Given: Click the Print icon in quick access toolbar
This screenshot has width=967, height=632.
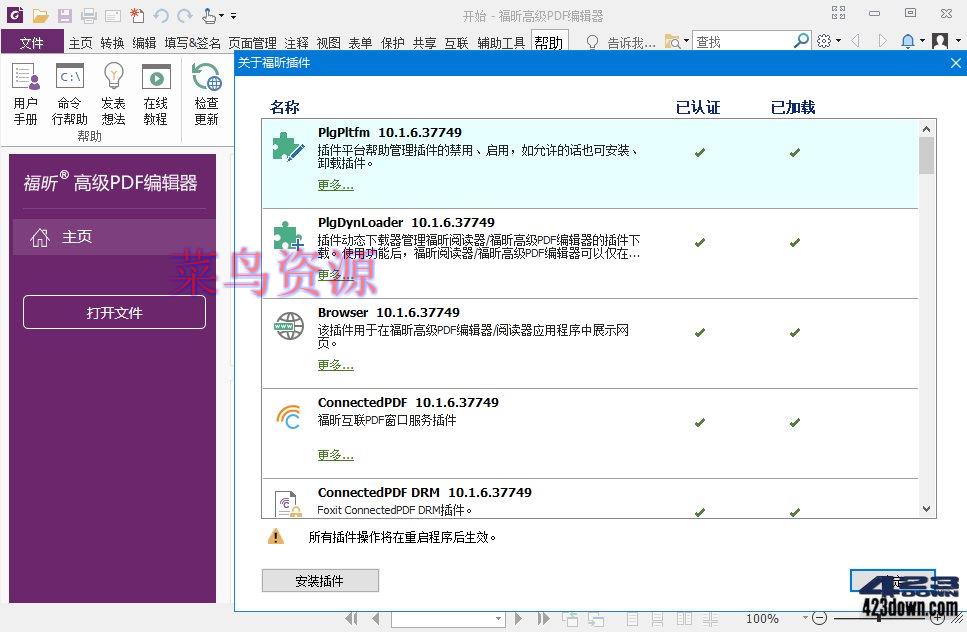Looking at the screenshot, I should 88,15.
